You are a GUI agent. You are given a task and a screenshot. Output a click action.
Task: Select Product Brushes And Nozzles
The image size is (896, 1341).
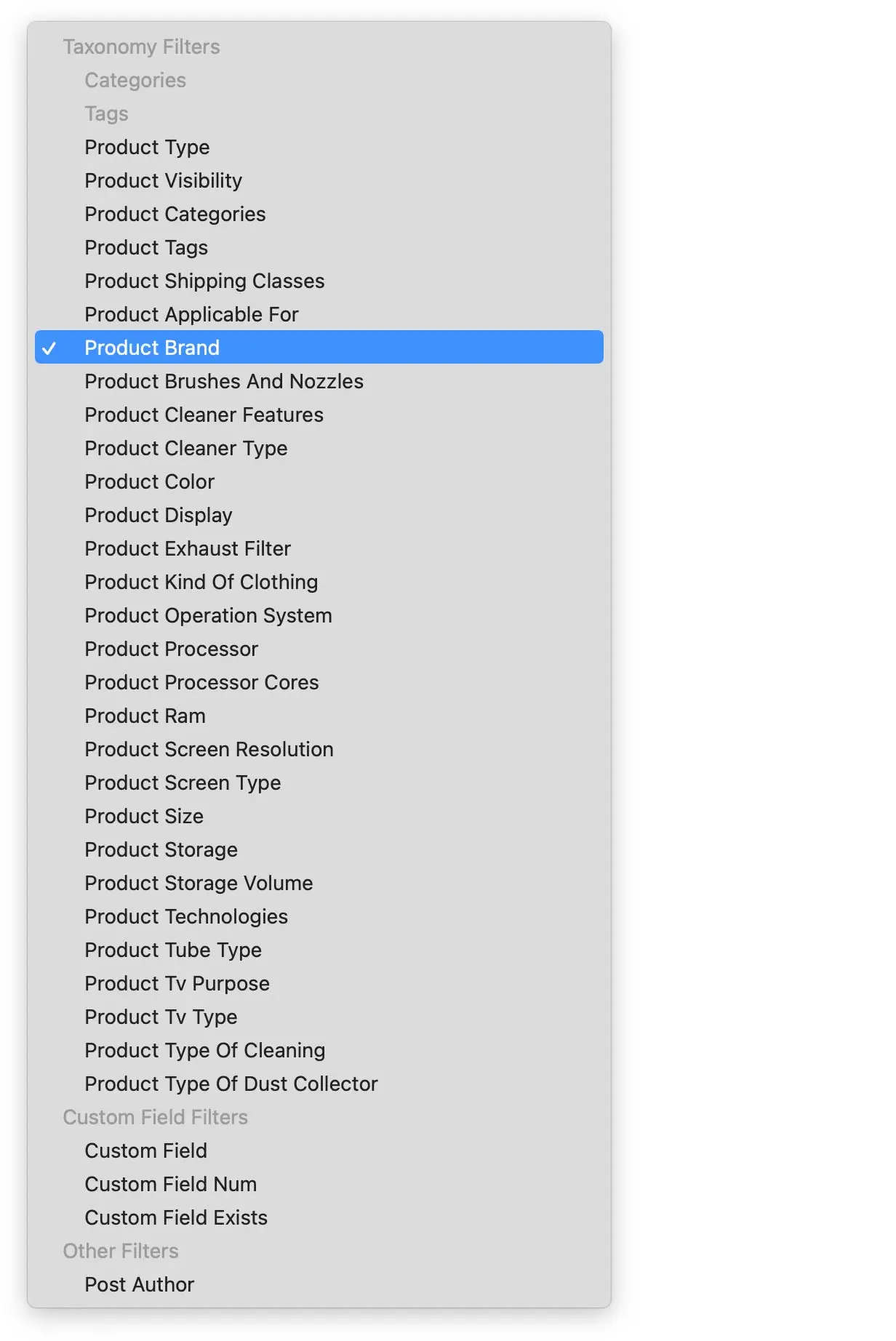[224, 381]
